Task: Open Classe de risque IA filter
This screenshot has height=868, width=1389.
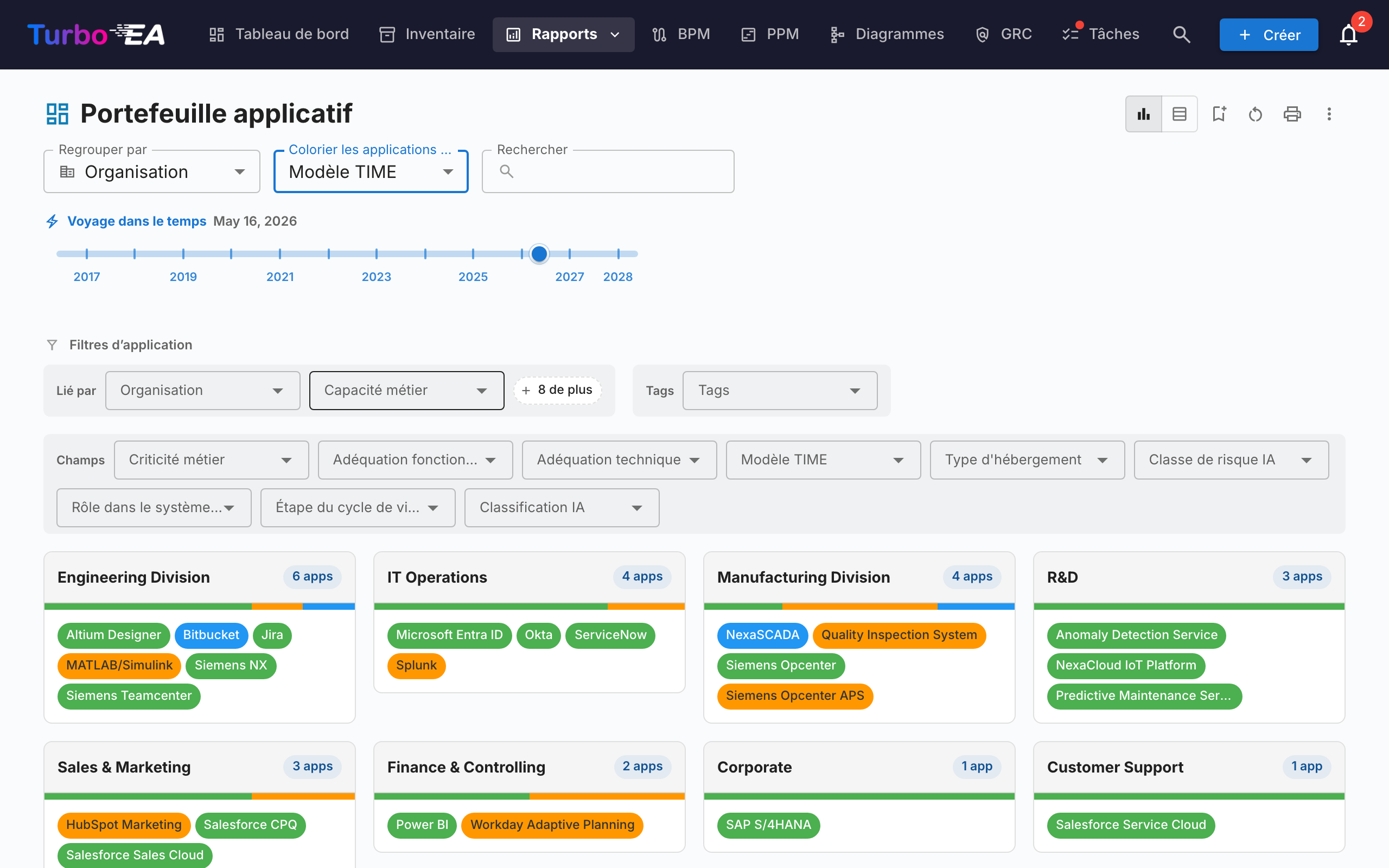Action: click(1231, 460)
